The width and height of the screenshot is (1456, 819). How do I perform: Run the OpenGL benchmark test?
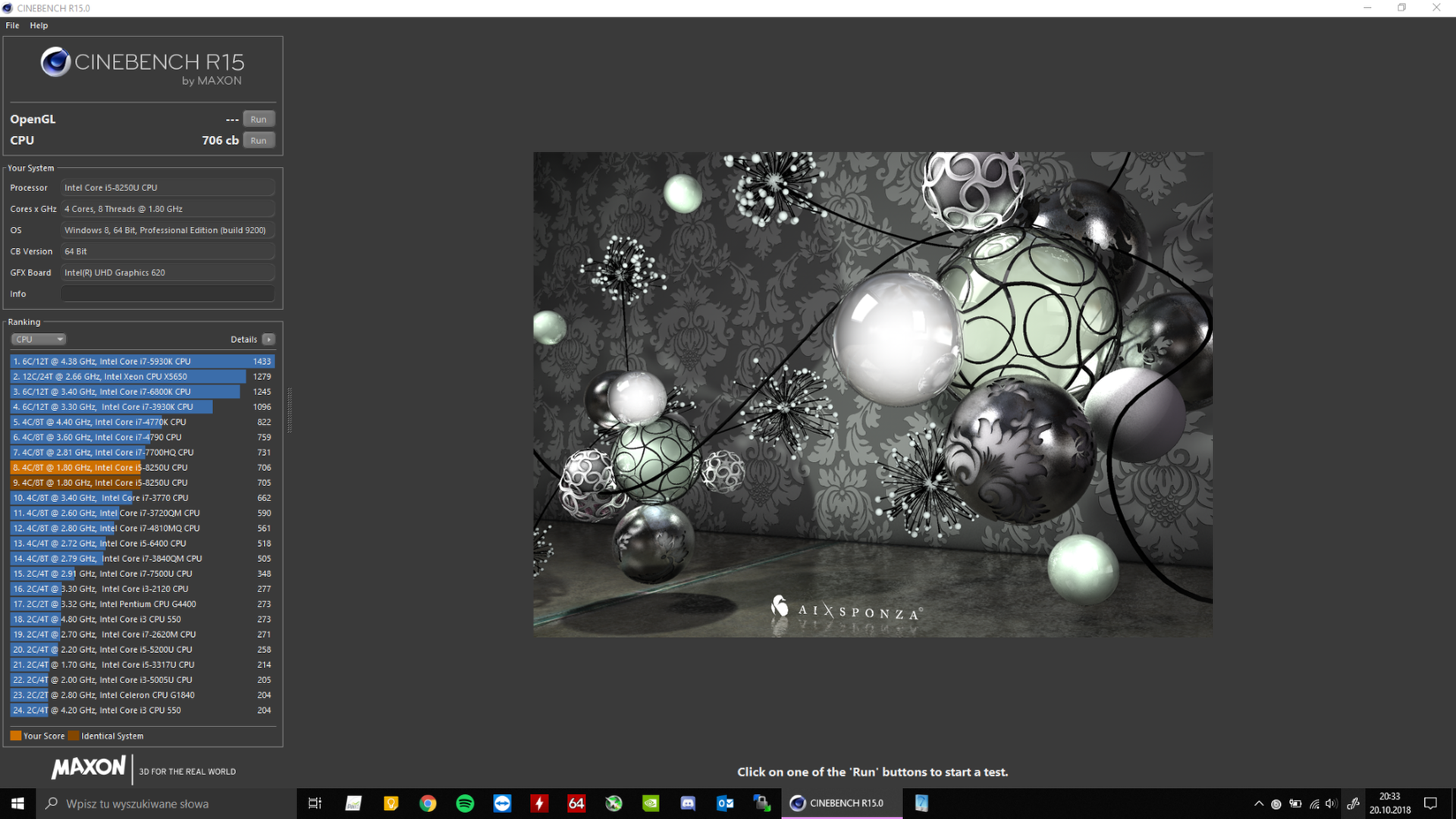click(x=259, y=119)
